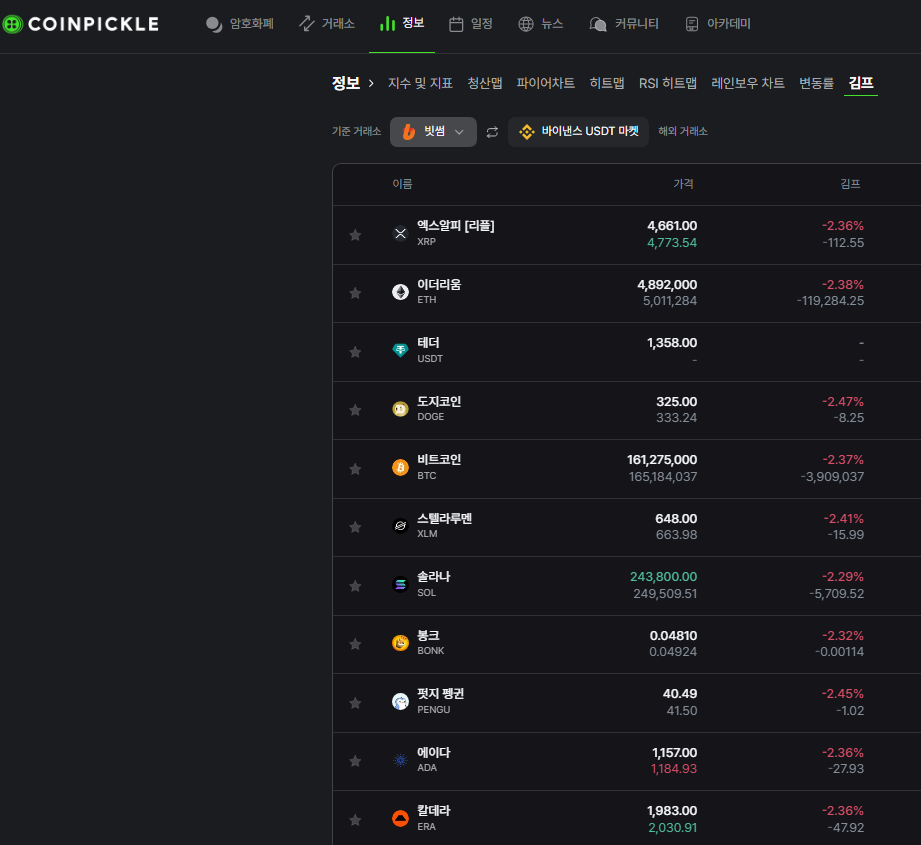The width and height of the screenshot is (921, 845).
Task: Star the BONK row as favorite
Action: (x=355, y=644)
